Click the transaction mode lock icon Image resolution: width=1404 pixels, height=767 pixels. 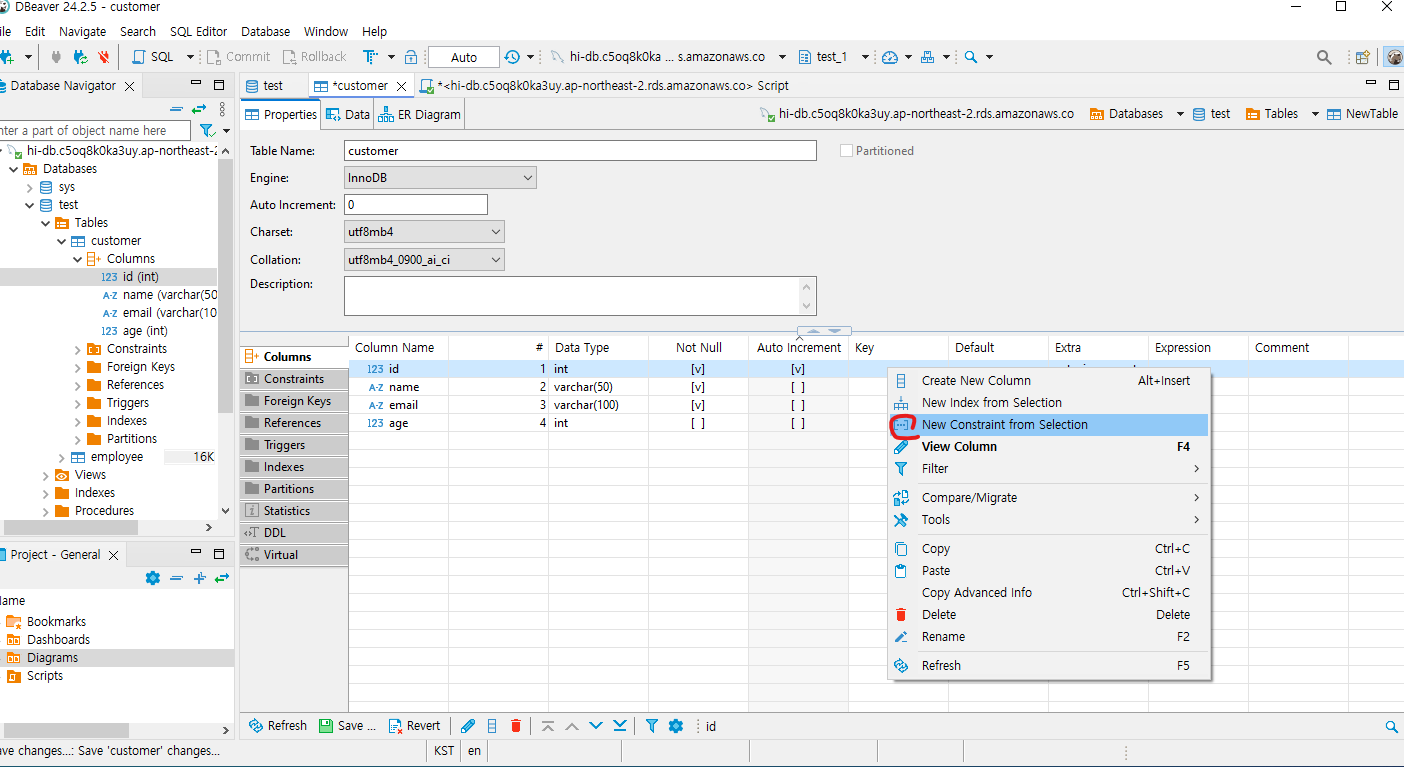(410, 57)
